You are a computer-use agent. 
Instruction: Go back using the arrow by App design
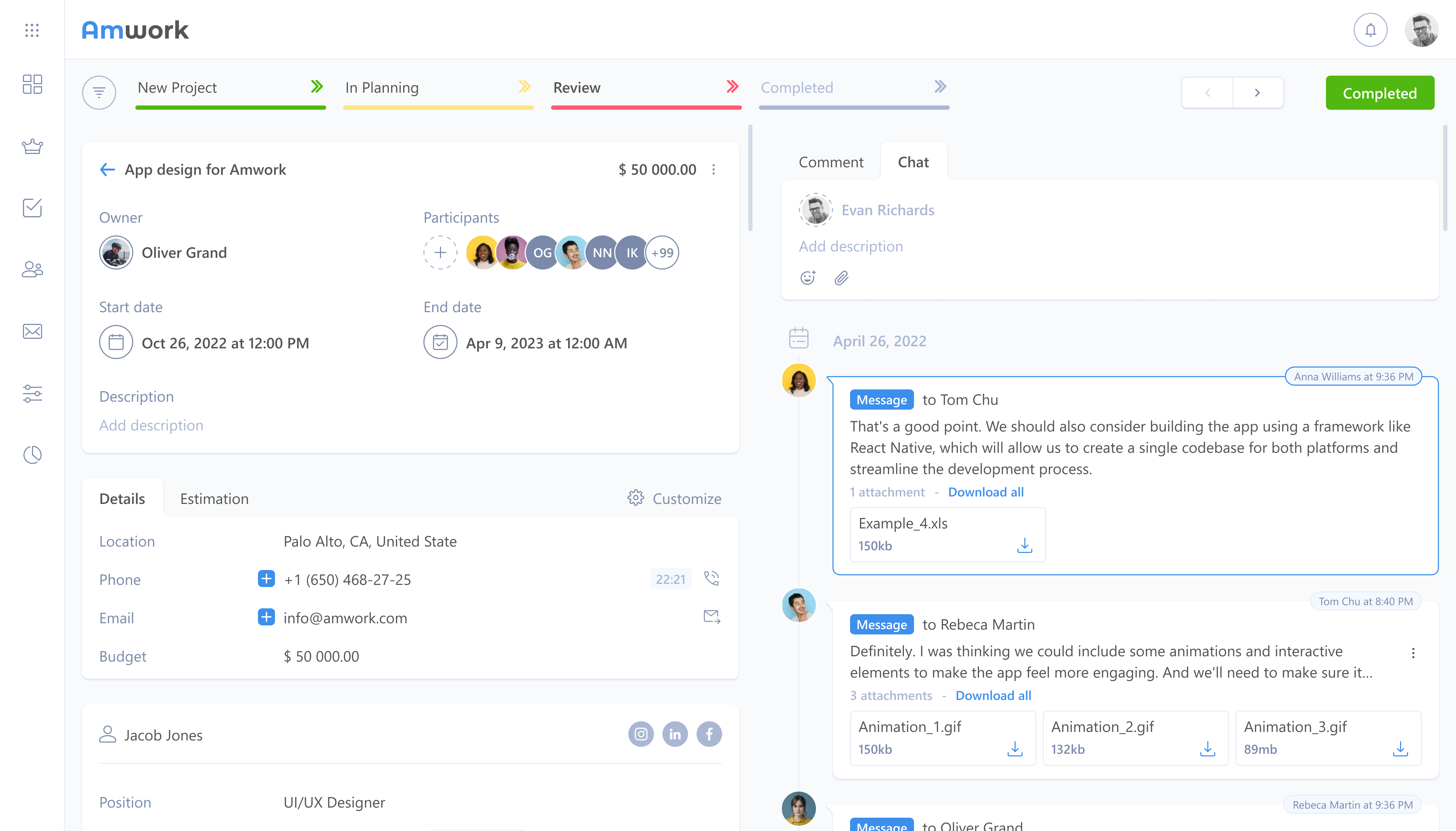tap(107, 169)
